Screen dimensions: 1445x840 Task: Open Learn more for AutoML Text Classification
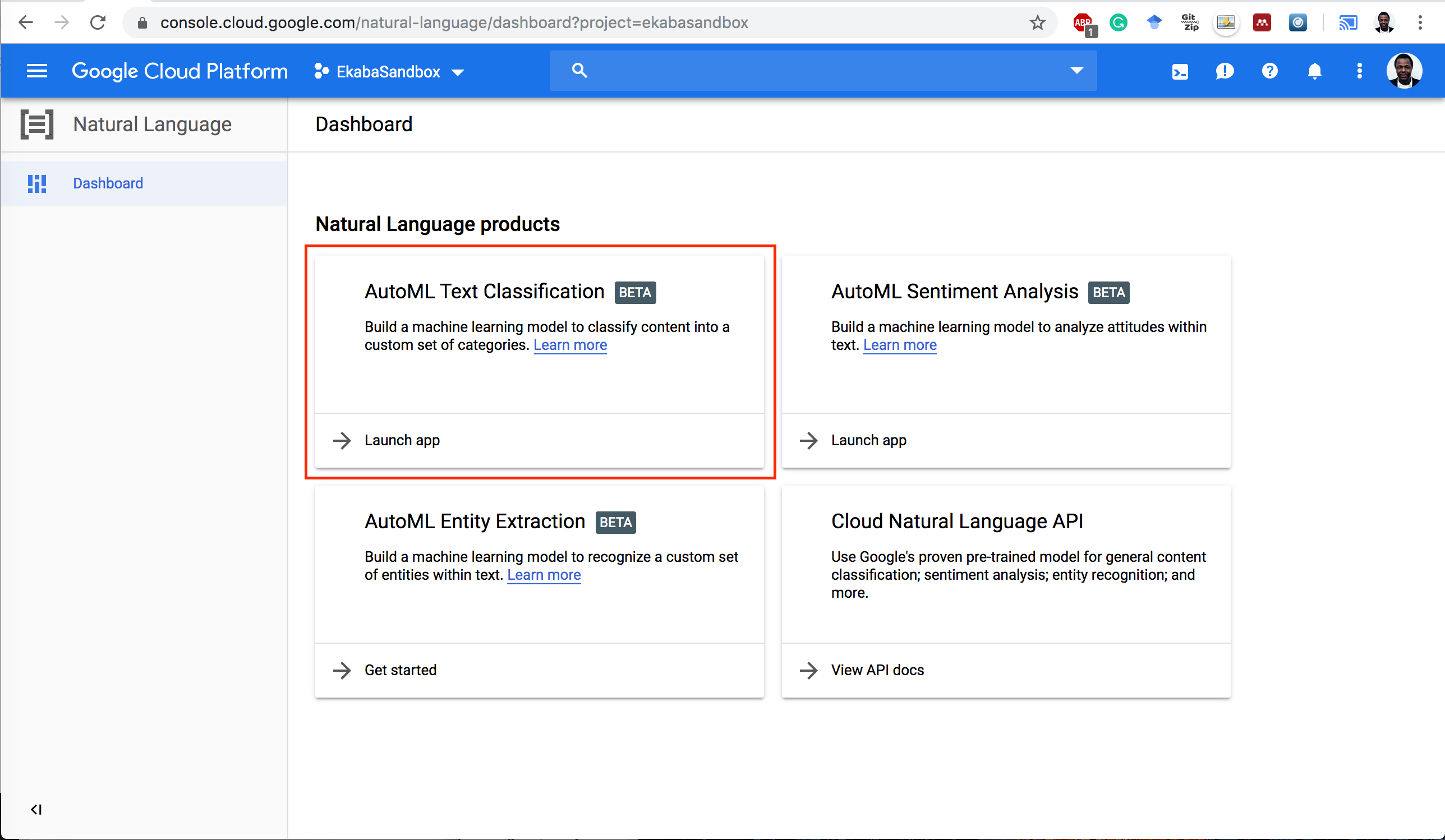[x=570, y=345]
